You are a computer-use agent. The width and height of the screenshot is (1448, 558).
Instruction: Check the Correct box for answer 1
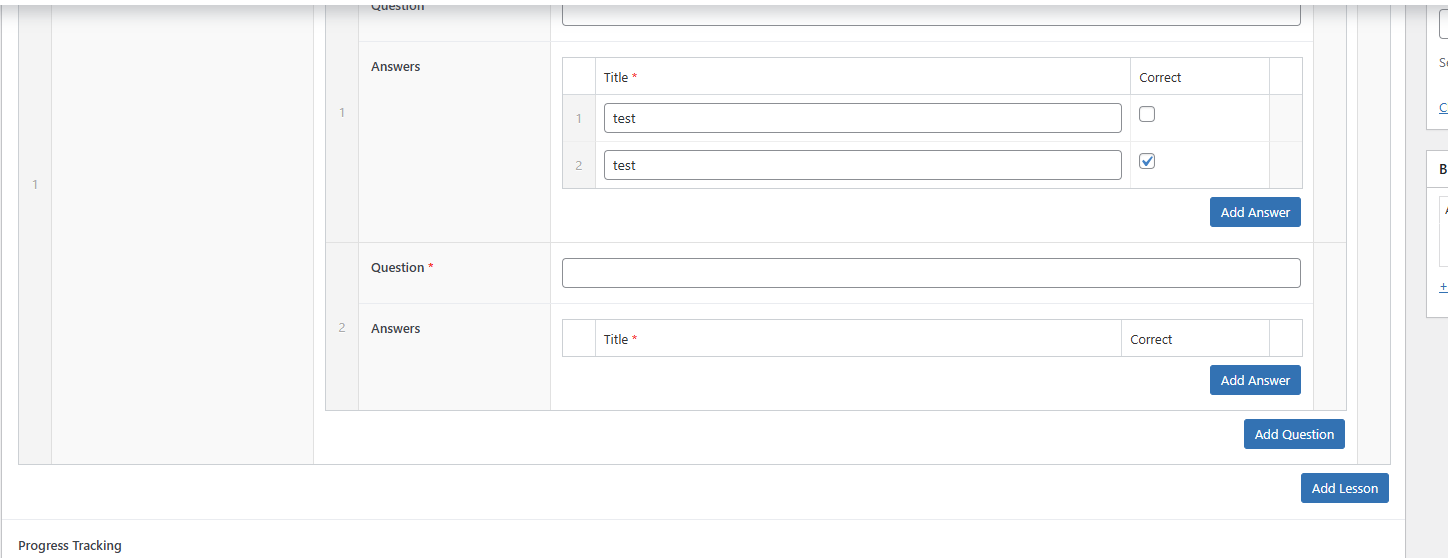[x=1147, y=114]
